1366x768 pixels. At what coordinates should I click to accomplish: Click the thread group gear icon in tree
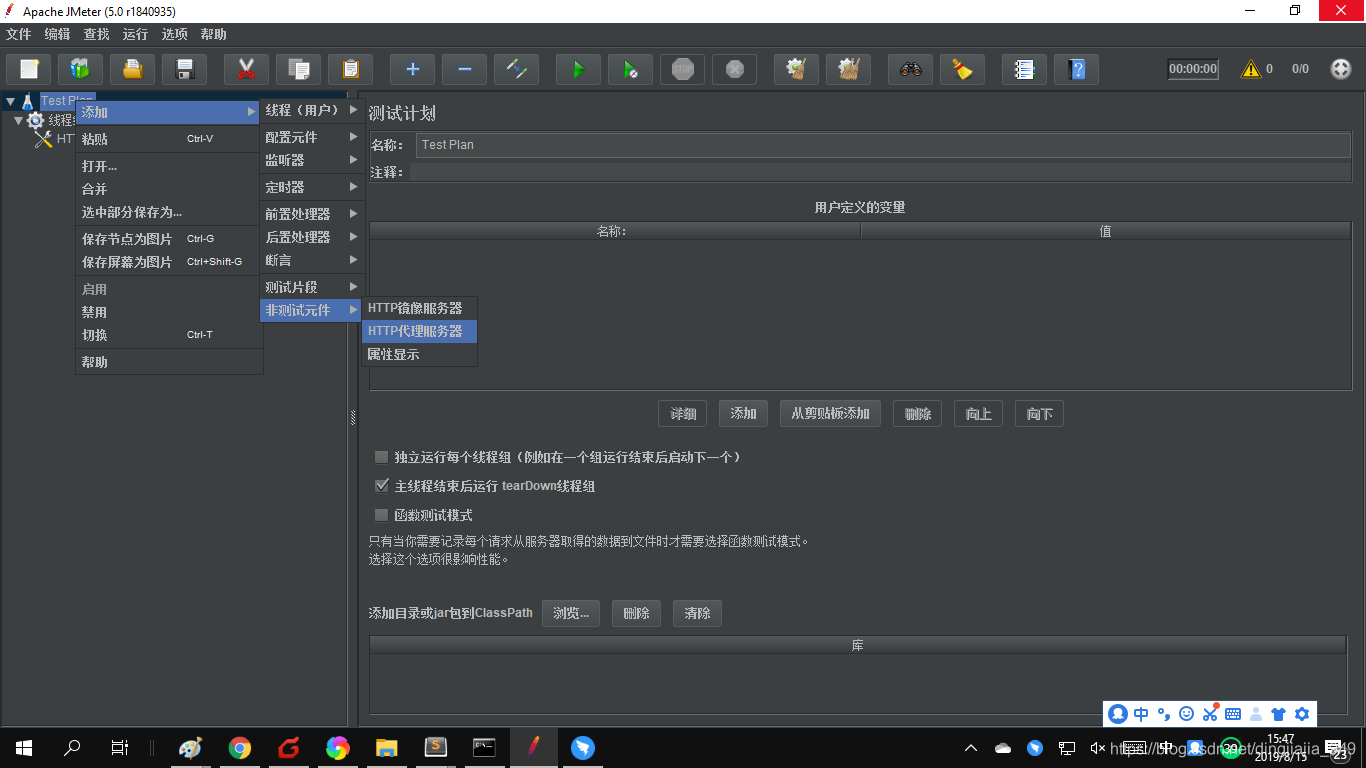coord(36,120)
